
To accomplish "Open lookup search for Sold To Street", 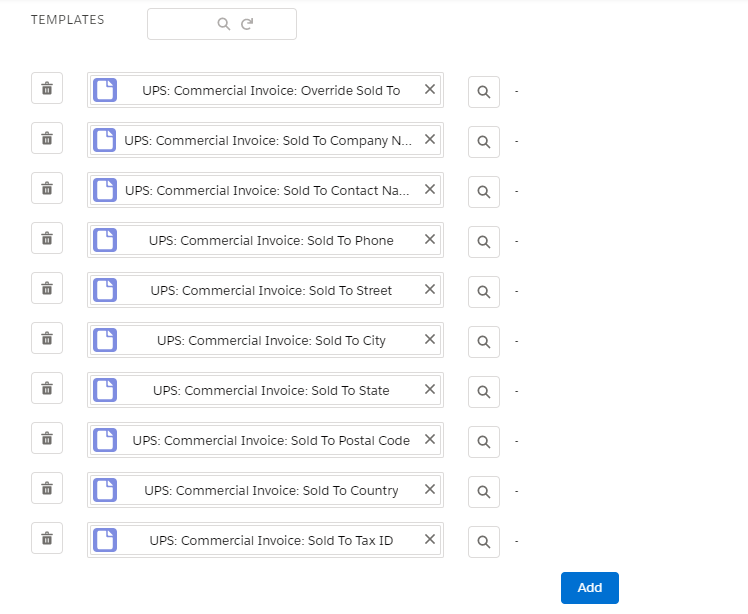I will coord(484,292).
